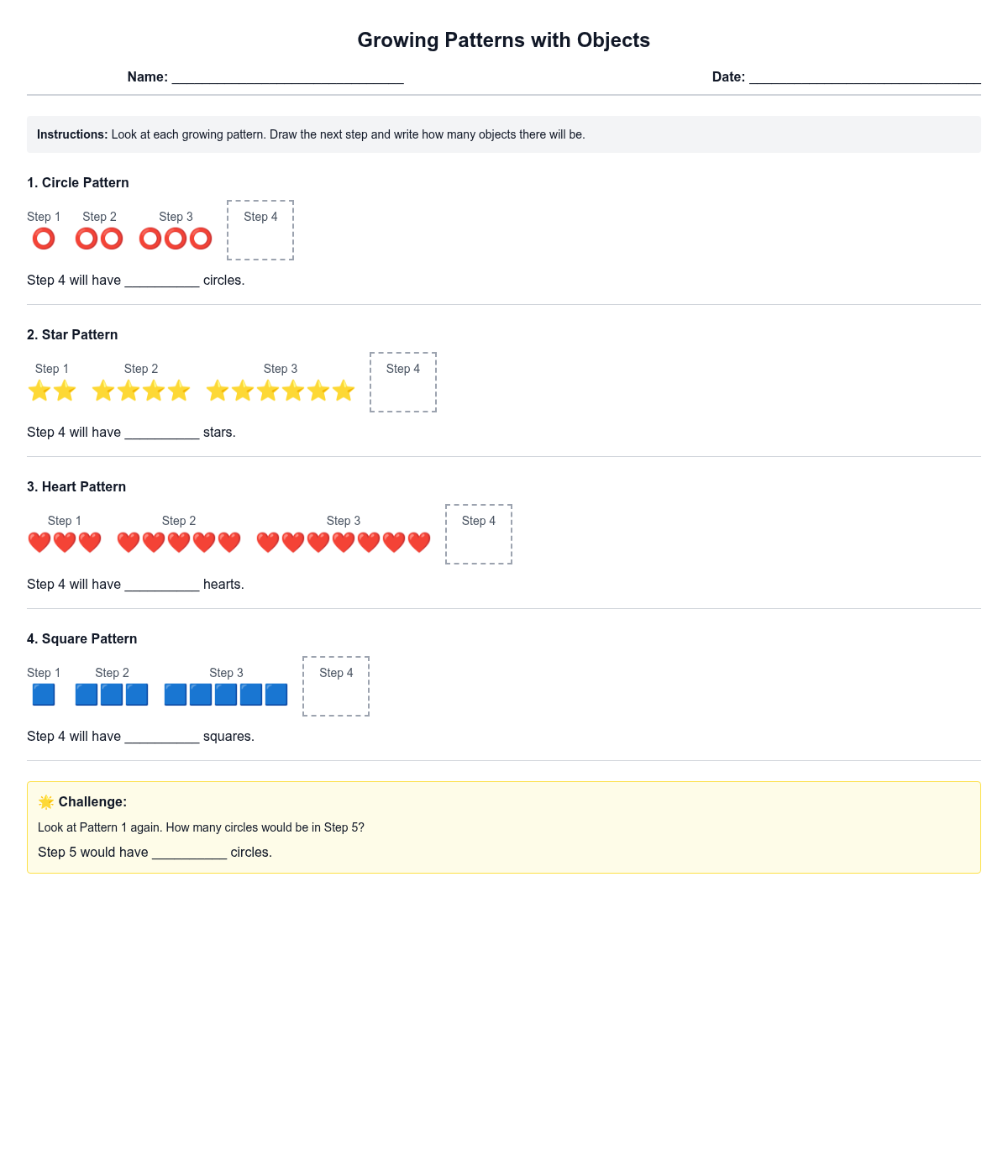
Task: Click the answer blank before the word circles in Pattern 1
Action: [162, 281]
